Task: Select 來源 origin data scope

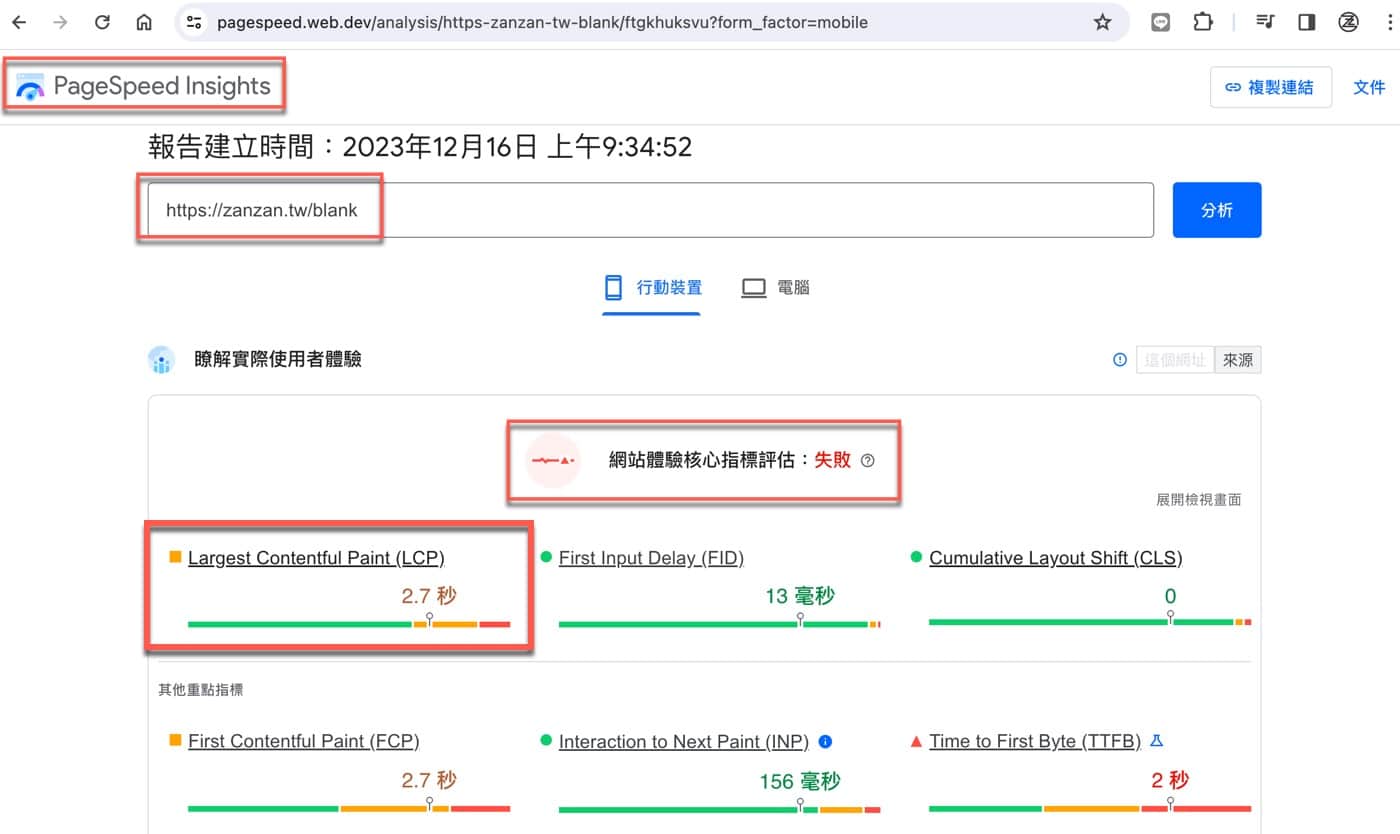Action: (x=1238, y=360)
